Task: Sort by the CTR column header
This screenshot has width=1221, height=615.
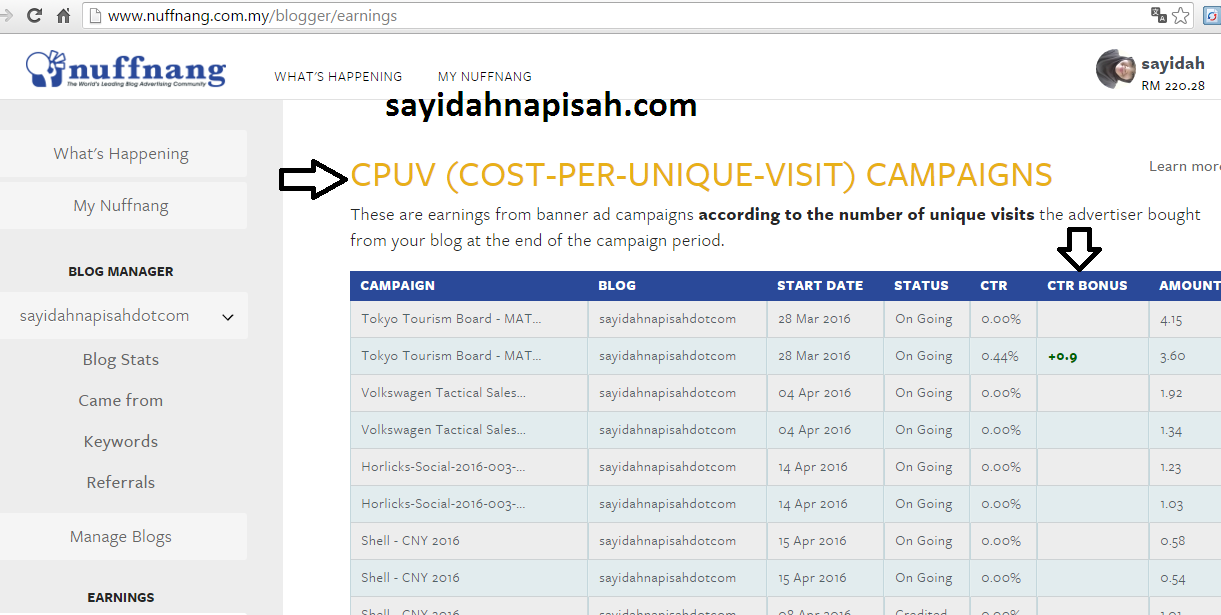Action: click(x=993, y=286)
